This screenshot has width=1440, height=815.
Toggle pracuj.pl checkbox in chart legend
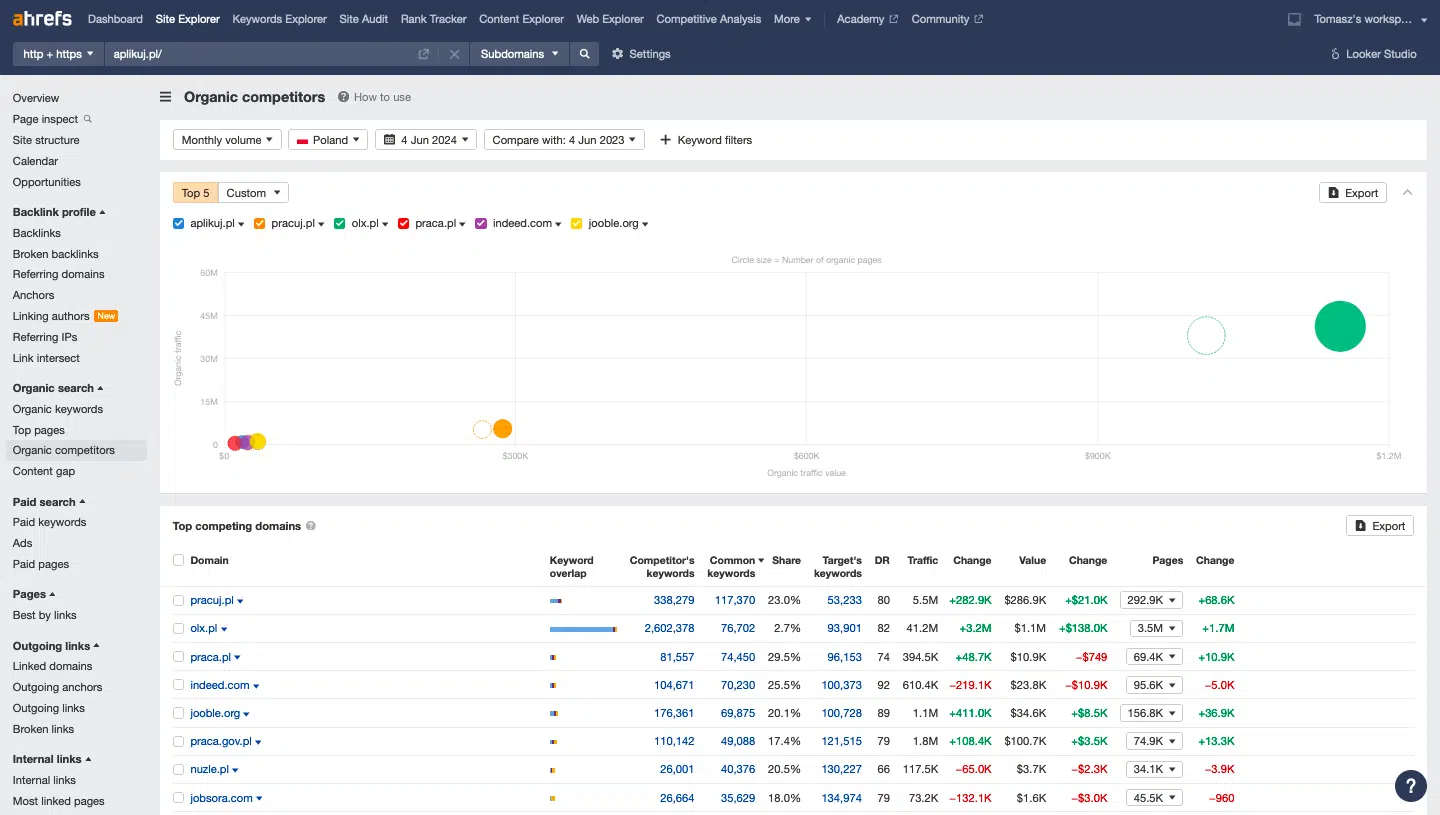[259, 223]
